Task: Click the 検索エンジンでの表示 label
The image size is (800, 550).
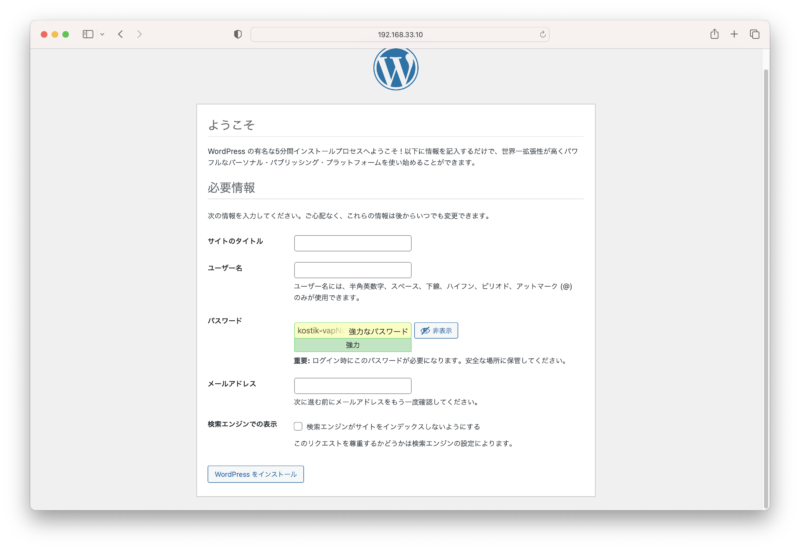Action: click(242, 424)
